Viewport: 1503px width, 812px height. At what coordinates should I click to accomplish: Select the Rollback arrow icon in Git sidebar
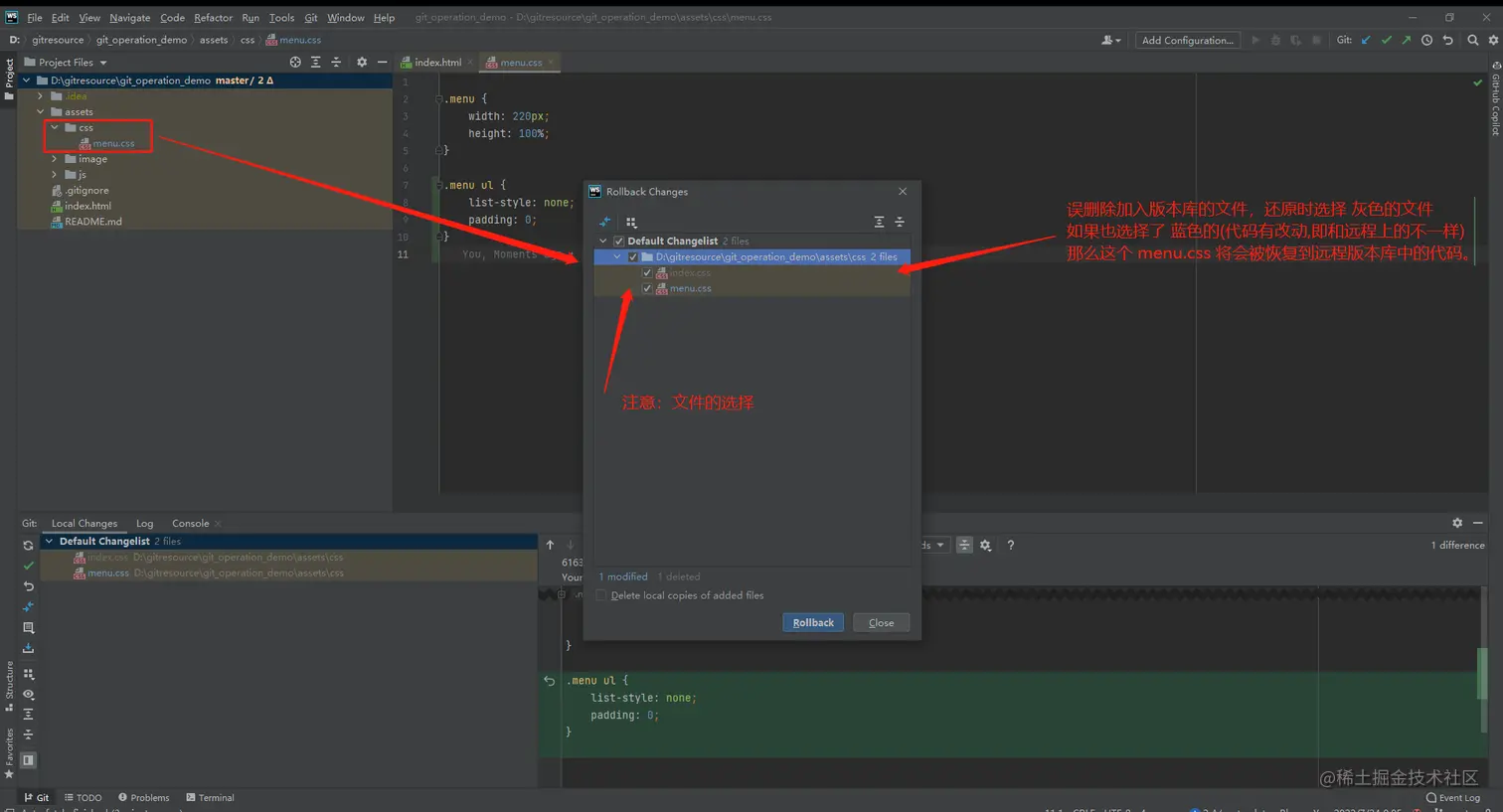(x=28, y=586)
